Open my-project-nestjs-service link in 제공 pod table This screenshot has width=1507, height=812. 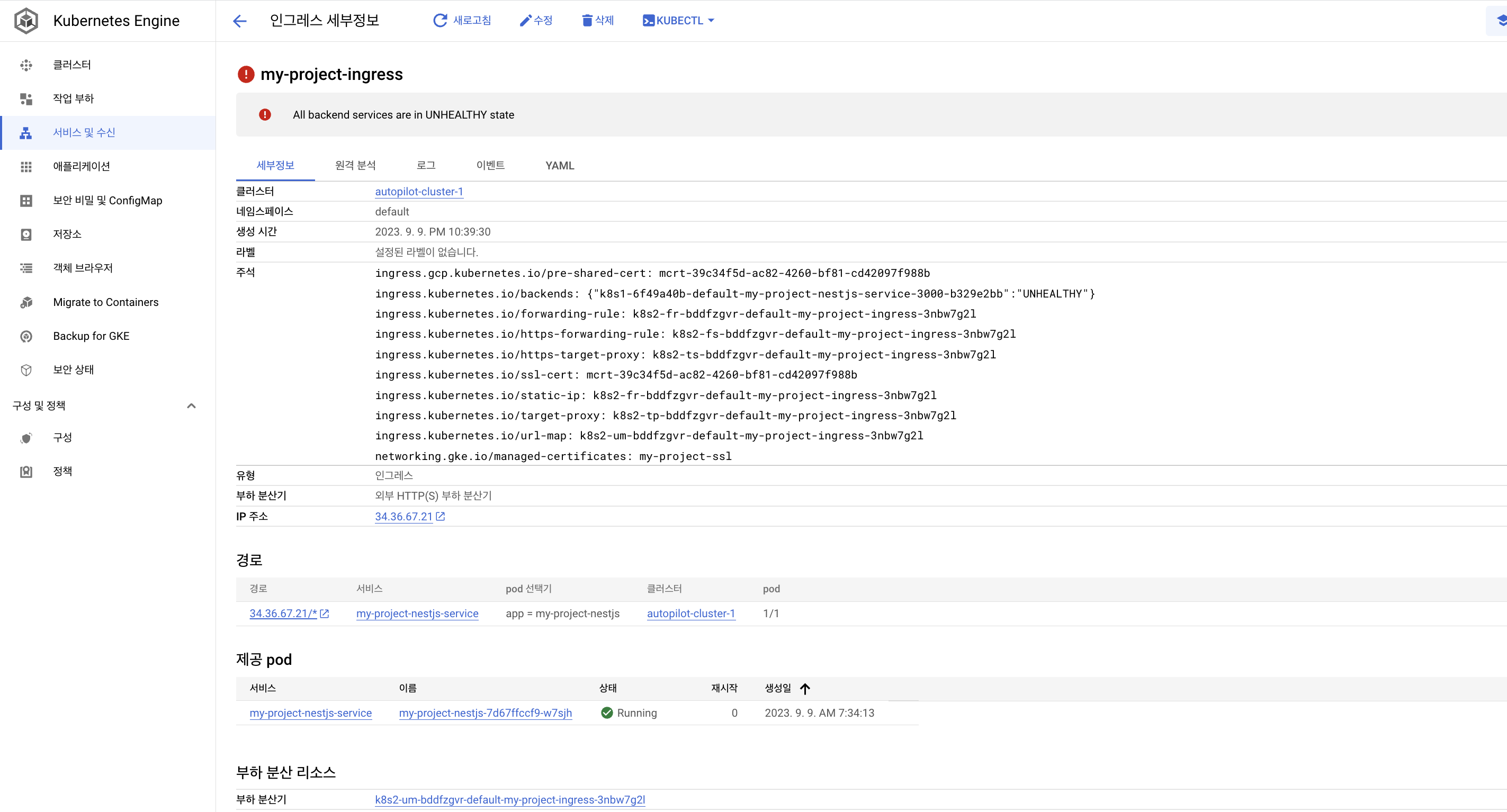pos(311,713)
